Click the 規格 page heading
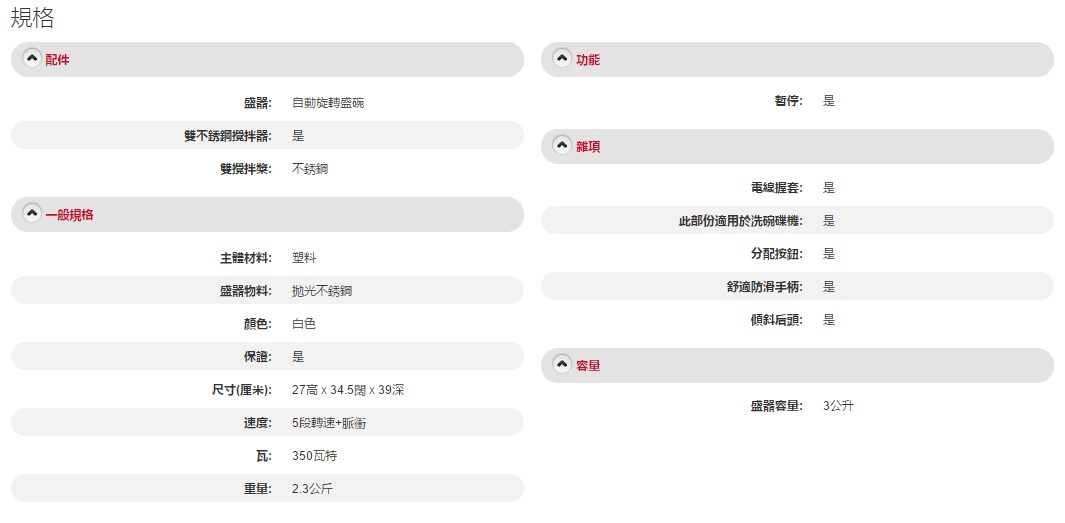This screenshot has height=523, width=1065. [x=33, y=17]
